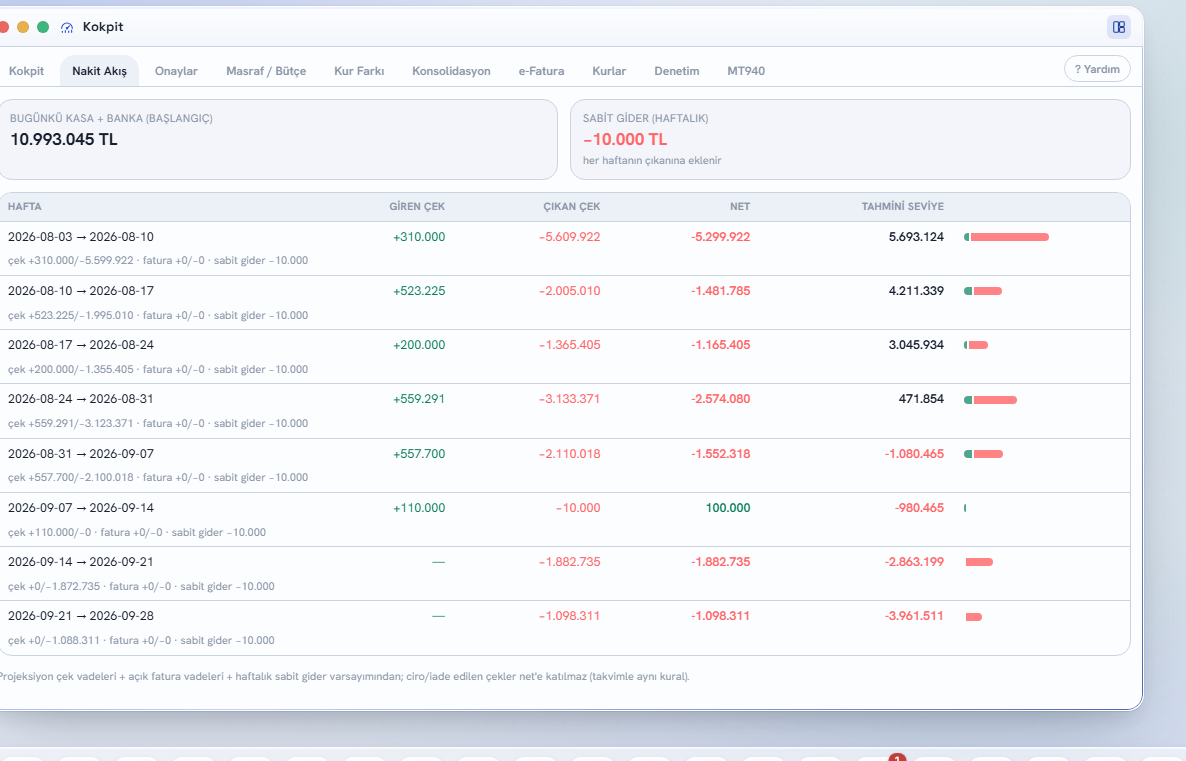The width and height of the screenshot is (1186, 761).
Task: Select week 2026-08-10 → 2026-08-17 row
Action: [565, 303]
